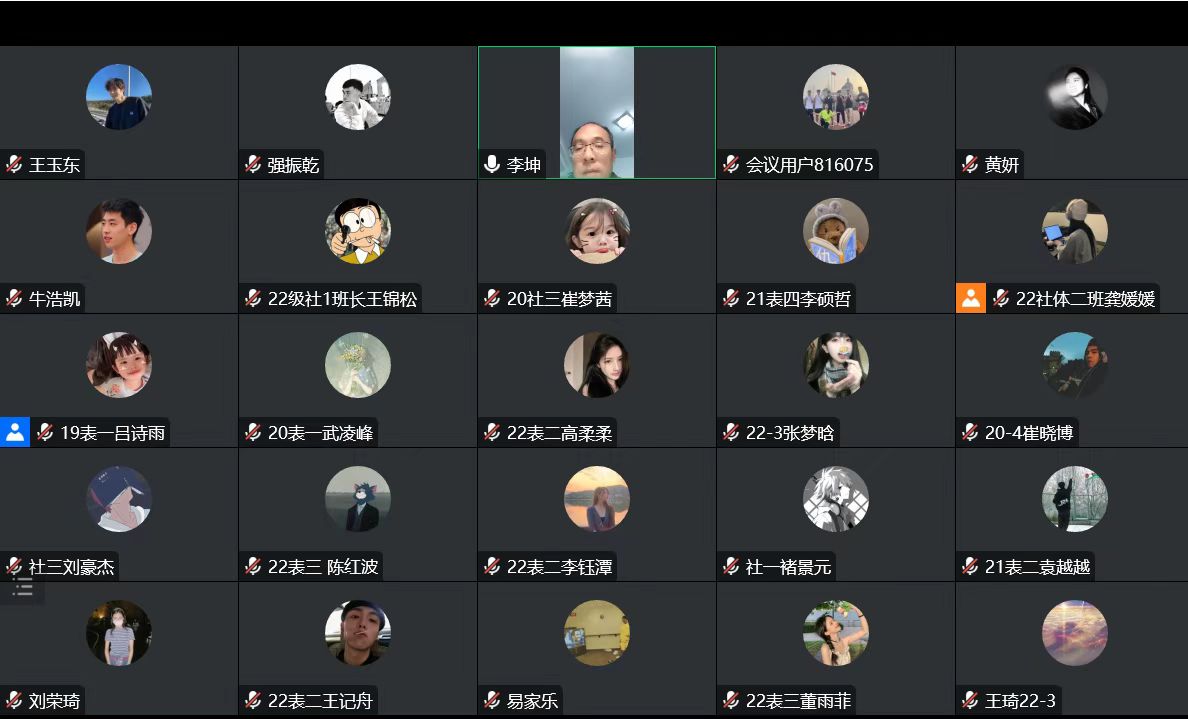
Task: Click the name label 易家乐
Action: click(x=532, y=701)
